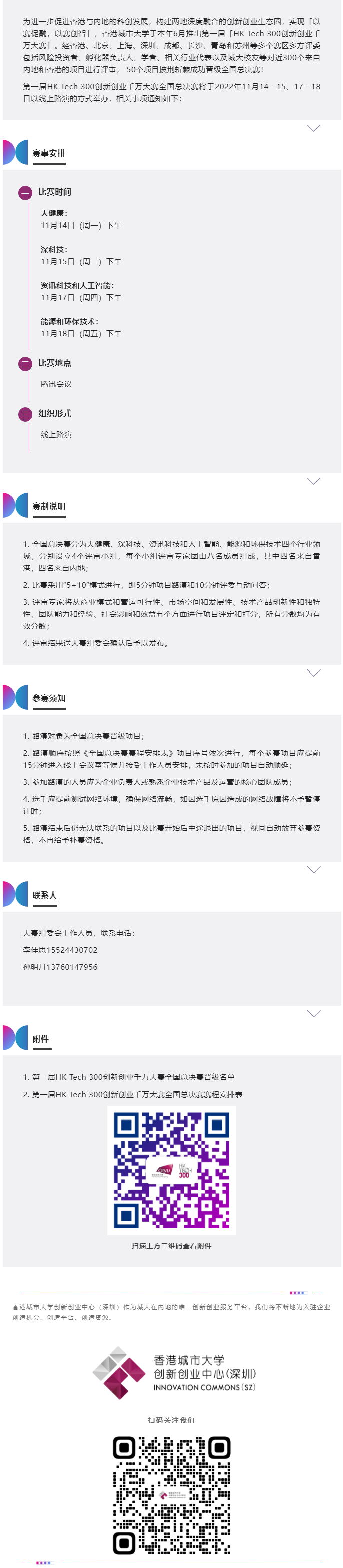Click the gradient logo icon beside 赛事安排

pos(15,152)
